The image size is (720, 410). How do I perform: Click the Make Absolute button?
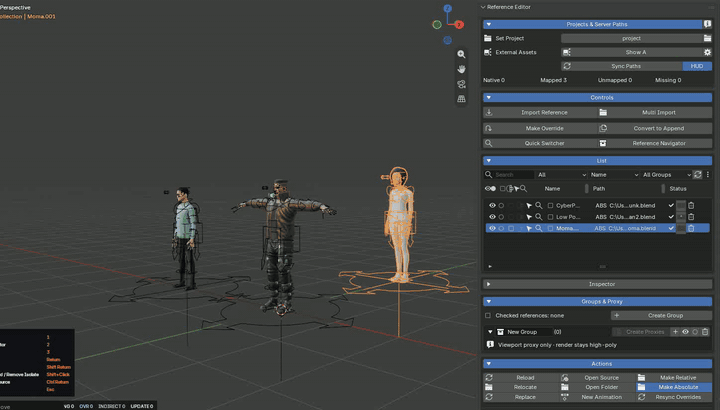pos(674,387)
